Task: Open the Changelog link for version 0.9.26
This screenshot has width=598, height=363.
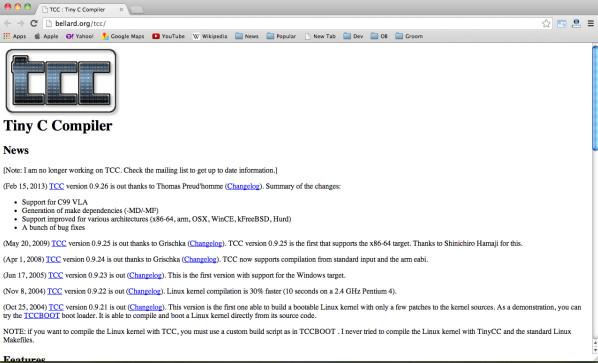Action: 243,186
